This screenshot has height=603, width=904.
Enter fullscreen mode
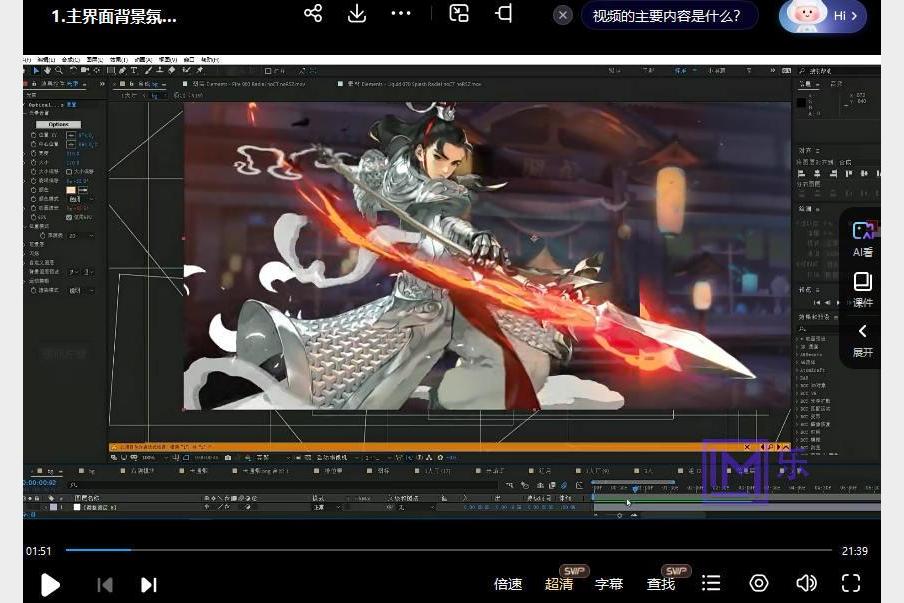(851, 583)
